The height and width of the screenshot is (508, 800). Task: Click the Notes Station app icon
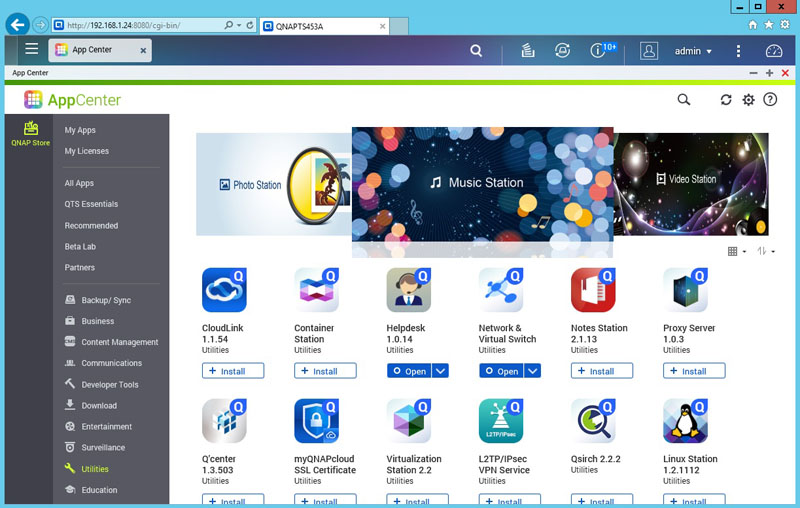[x=593, y=290]
